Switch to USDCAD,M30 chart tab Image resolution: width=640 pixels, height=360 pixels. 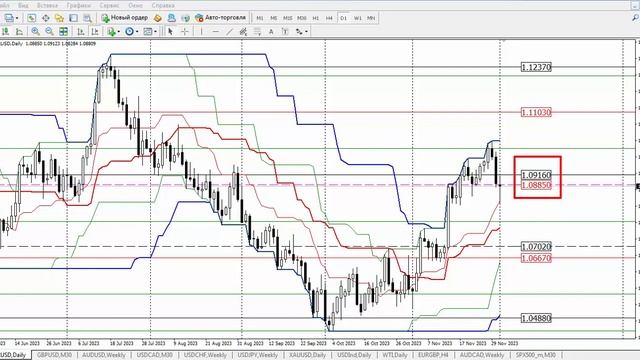point(154,355)
